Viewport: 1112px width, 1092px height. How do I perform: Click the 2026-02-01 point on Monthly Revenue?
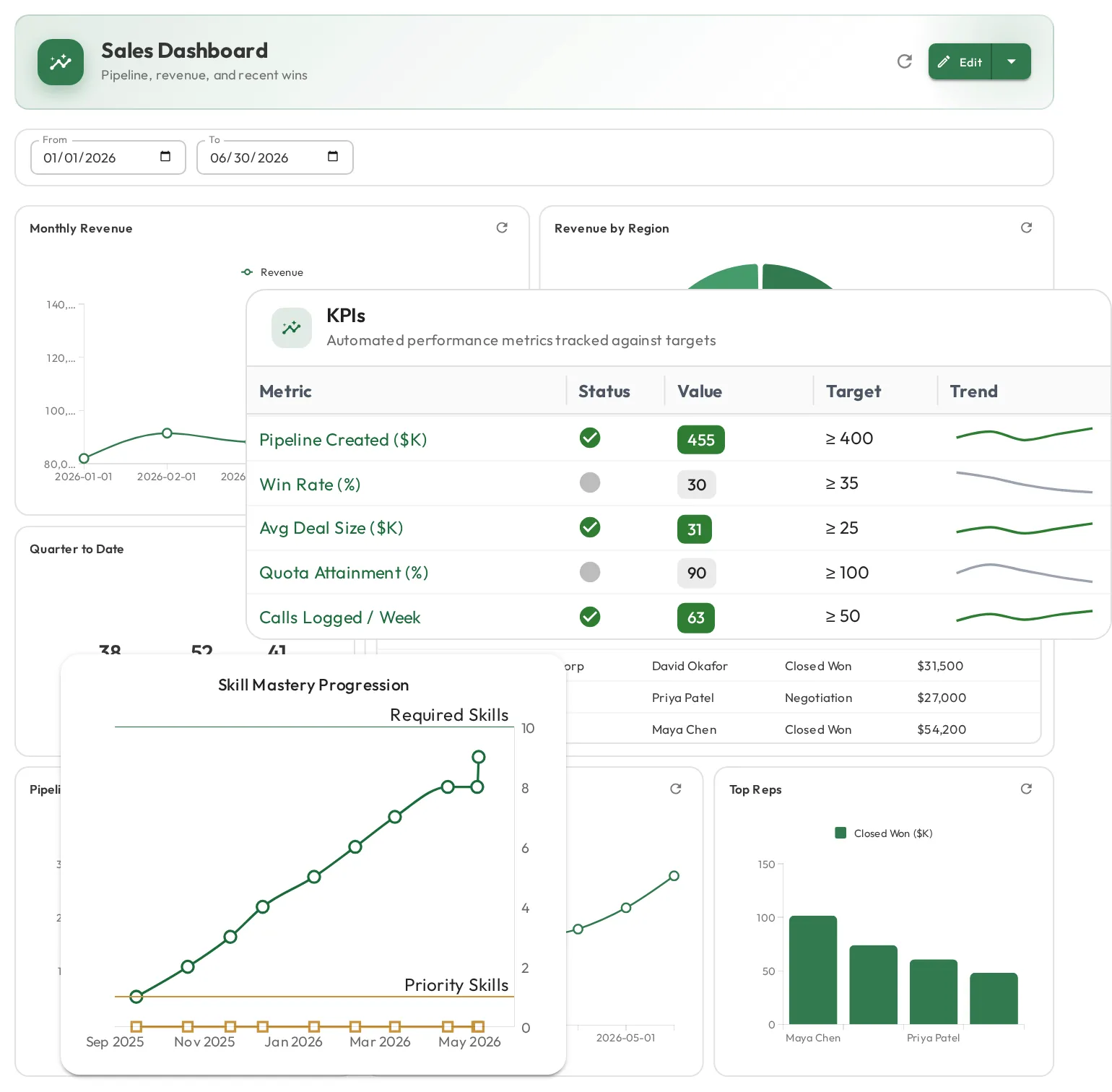point(167,433)
